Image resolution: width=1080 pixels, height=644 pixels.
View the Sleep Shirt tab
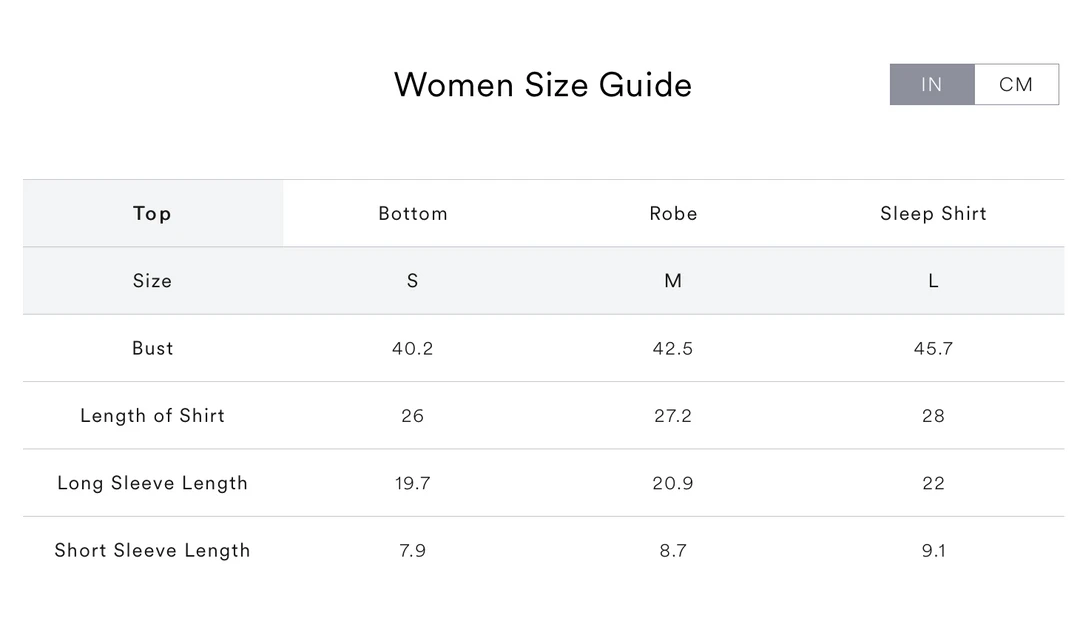933,213
